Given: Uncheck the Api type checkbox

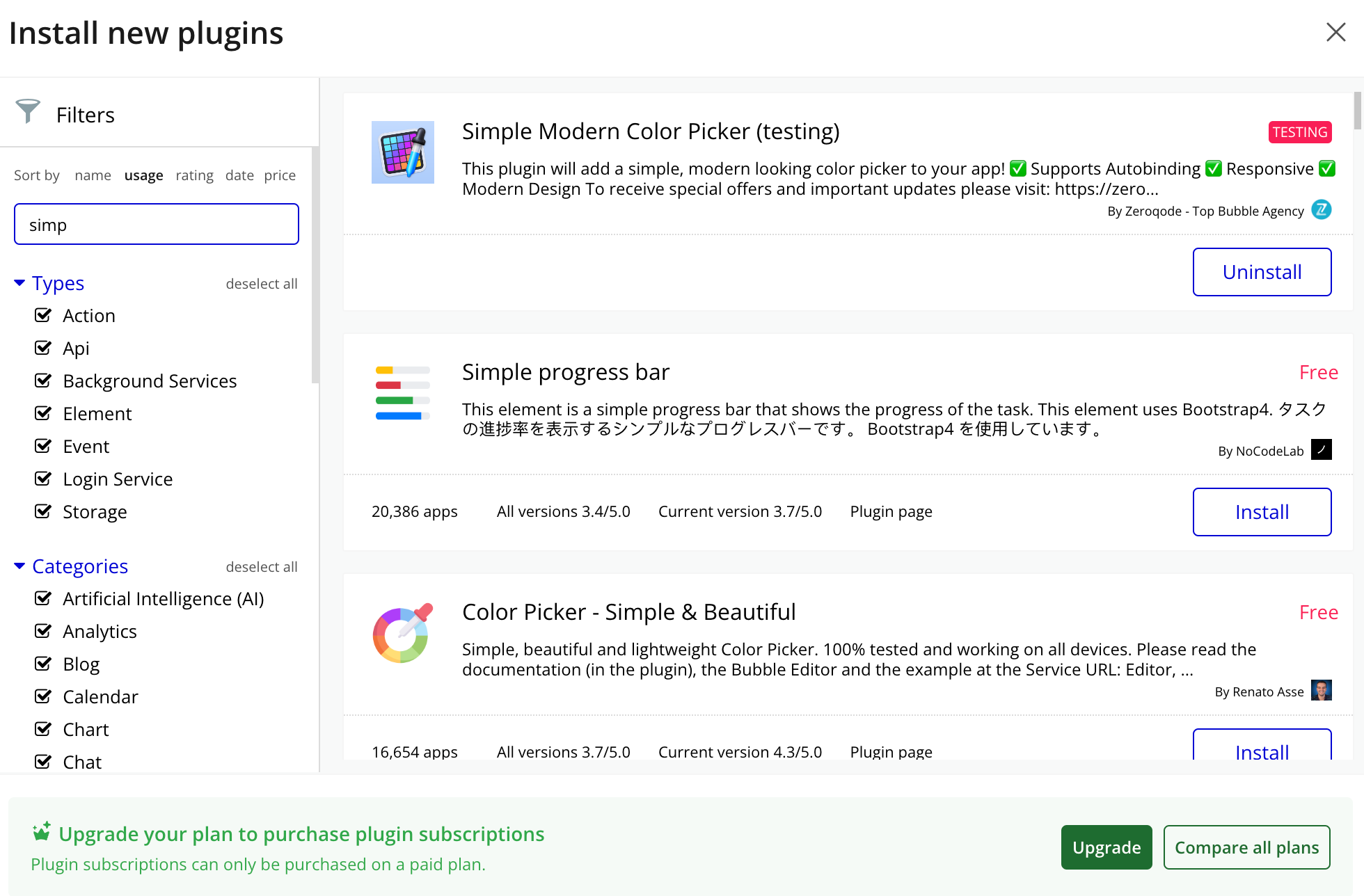Looking at the screenshot, I should click(43, 348).
